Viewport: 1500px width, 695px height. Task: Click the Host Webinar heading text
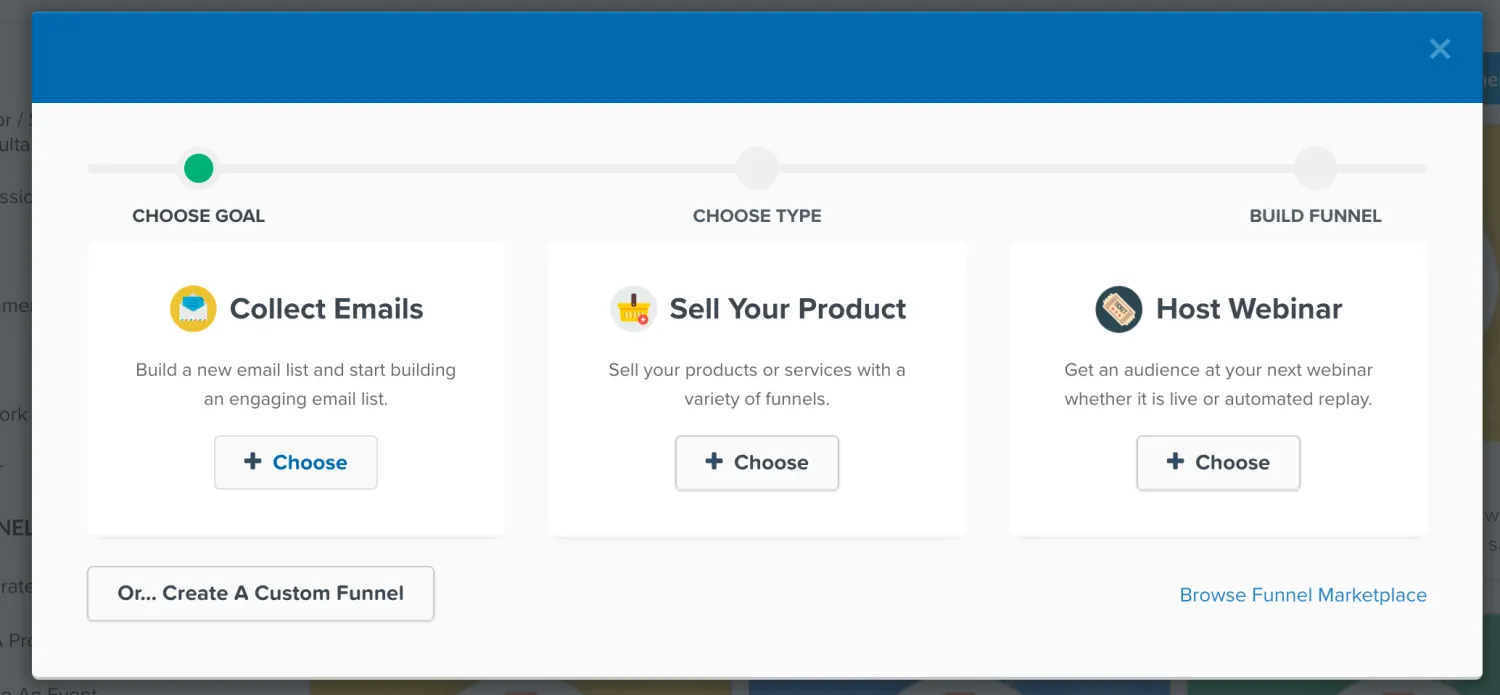coord(1249,309)
